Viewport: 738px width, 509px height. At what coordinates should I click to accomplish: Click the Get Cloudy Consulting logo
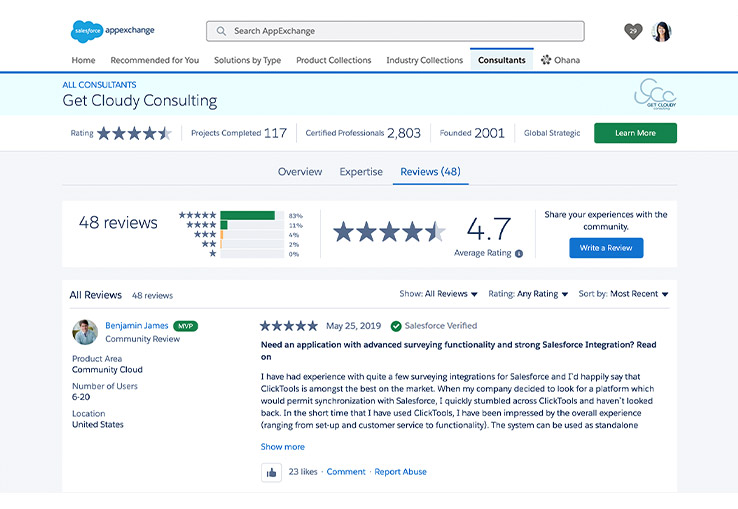(x=656, y=94)
